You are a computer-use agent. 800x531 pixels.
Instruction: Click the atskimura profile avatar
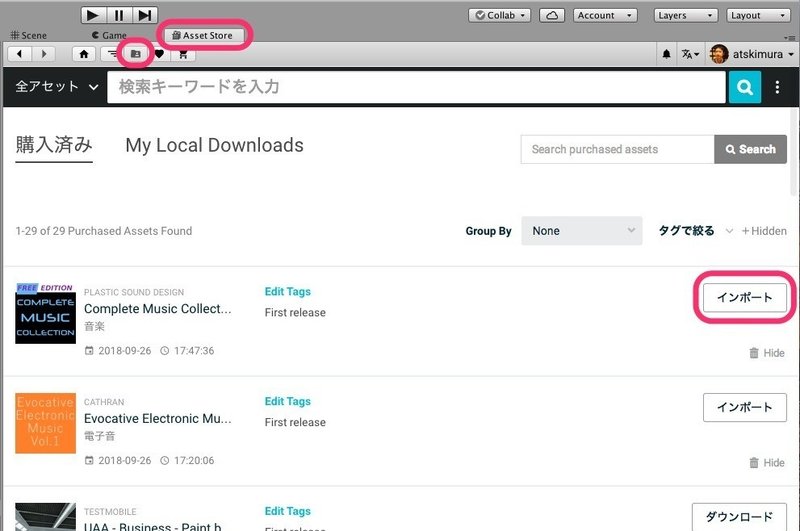719,54
